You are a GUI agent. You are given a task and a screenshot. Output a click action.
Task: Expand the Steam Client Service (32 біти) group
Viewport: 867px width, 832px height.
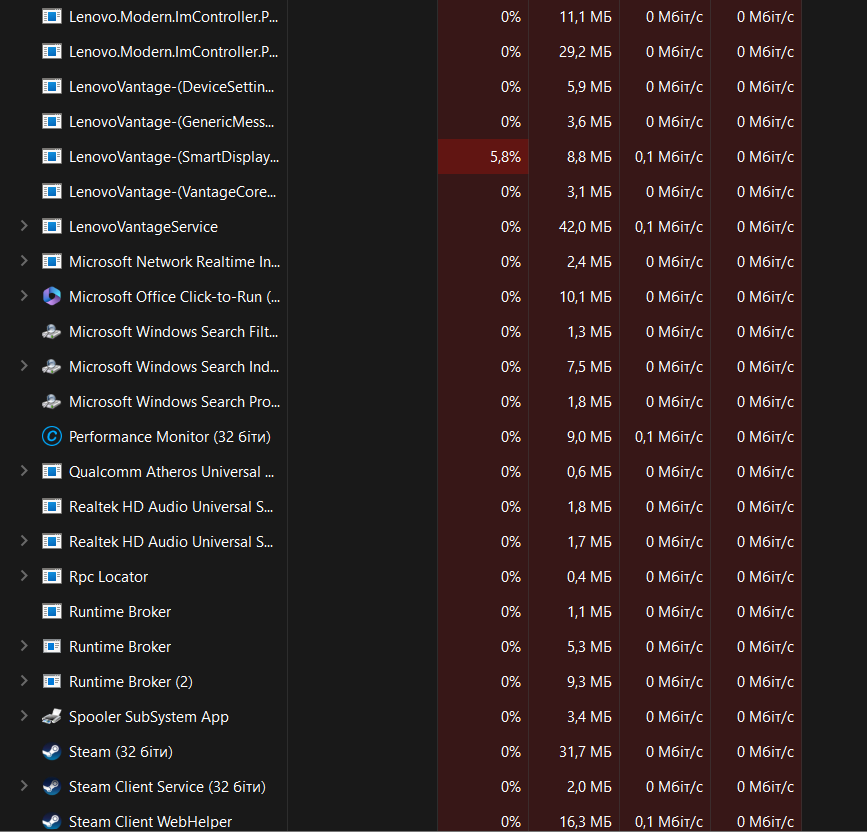pyautogui.click(x=24, y=786)
